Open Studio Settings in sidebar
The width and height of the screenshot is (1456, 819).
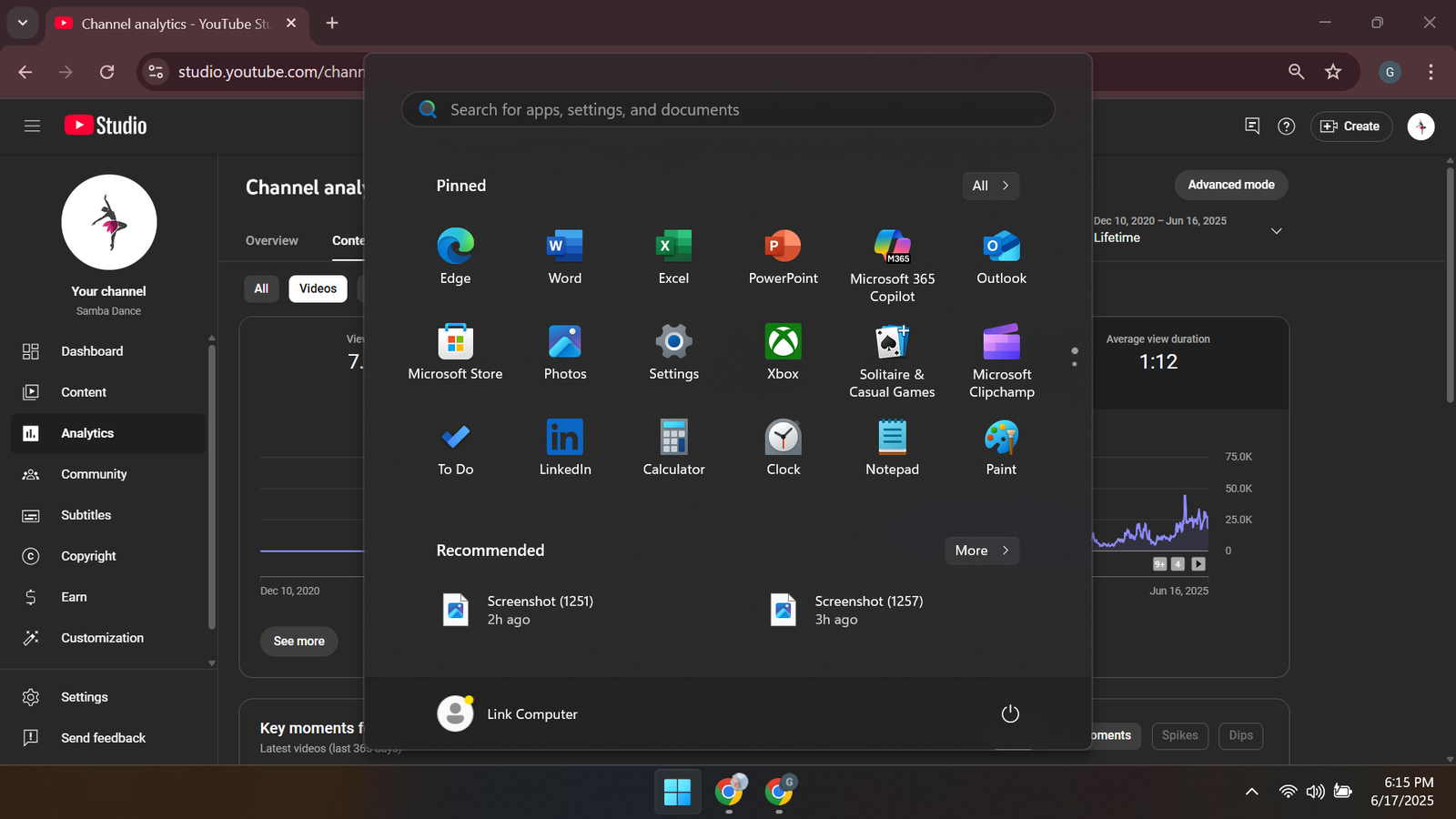click(x=108, y=697)
